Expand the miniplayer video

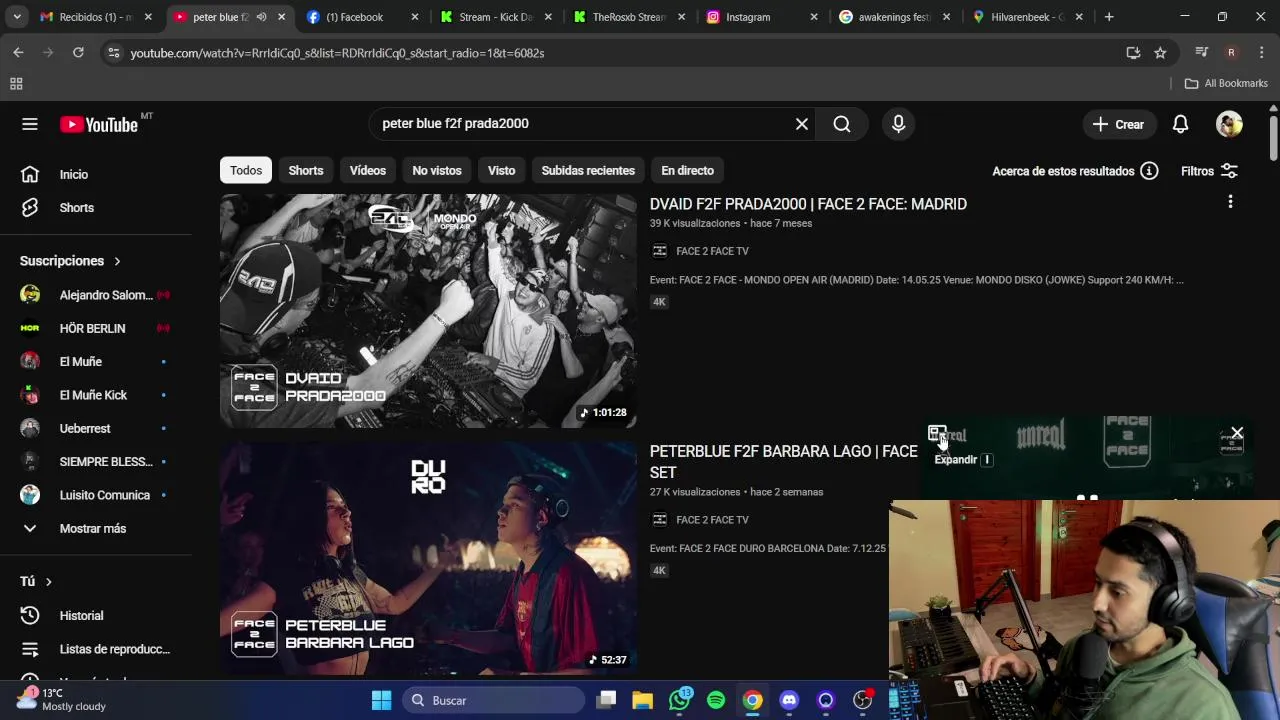click(x=937, y=434)
